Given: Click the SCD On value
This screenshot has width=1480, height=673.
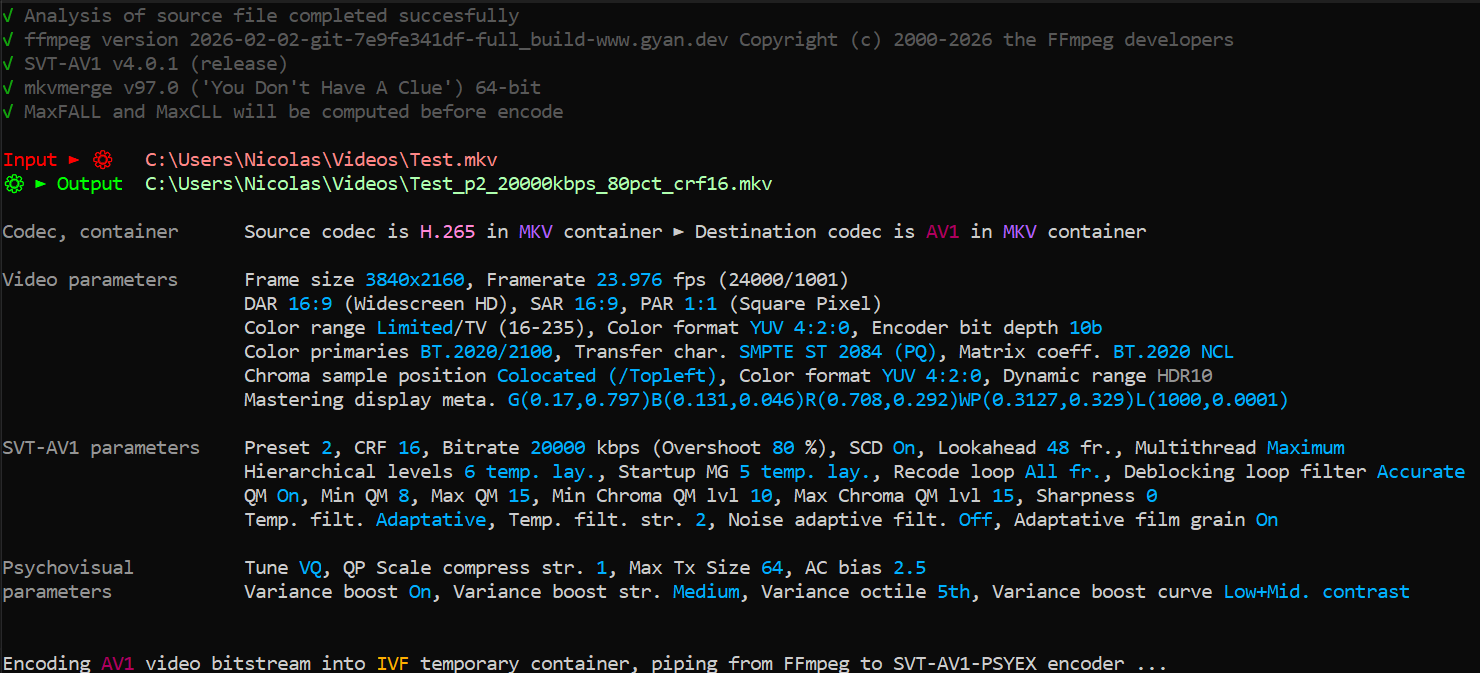Looking at the screenshot, I should (903, 448).
